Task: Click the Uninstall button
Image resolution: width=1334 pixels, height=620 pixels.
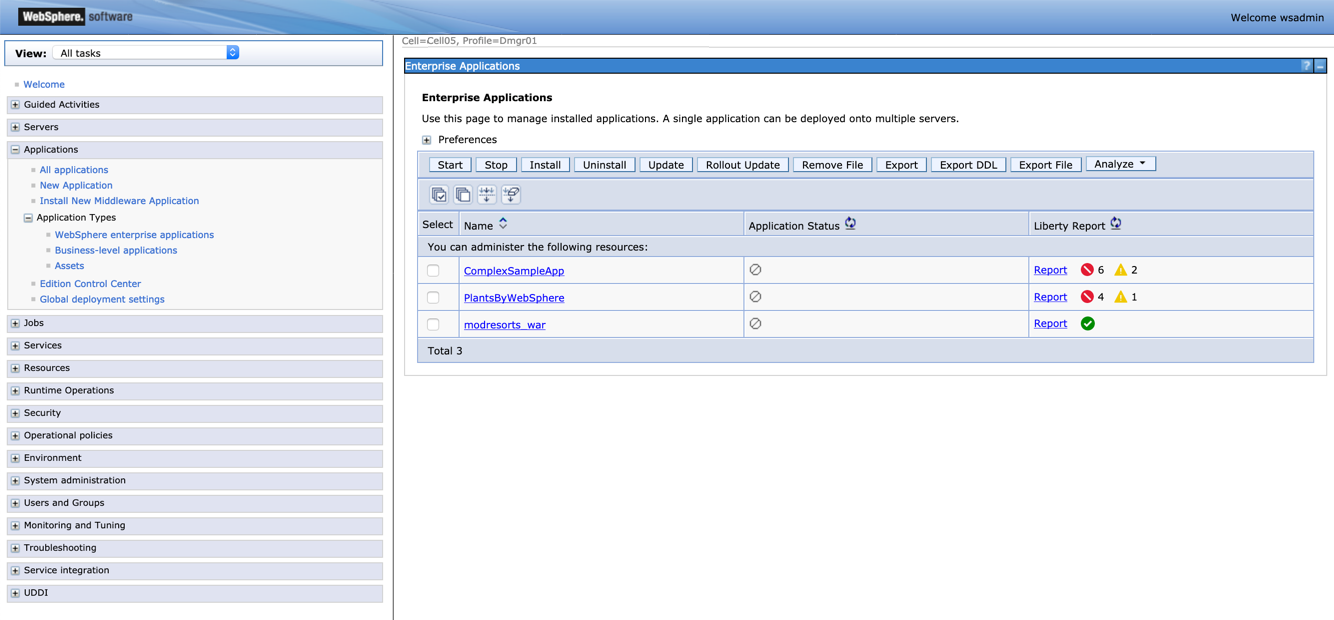Action: (604, 165)
